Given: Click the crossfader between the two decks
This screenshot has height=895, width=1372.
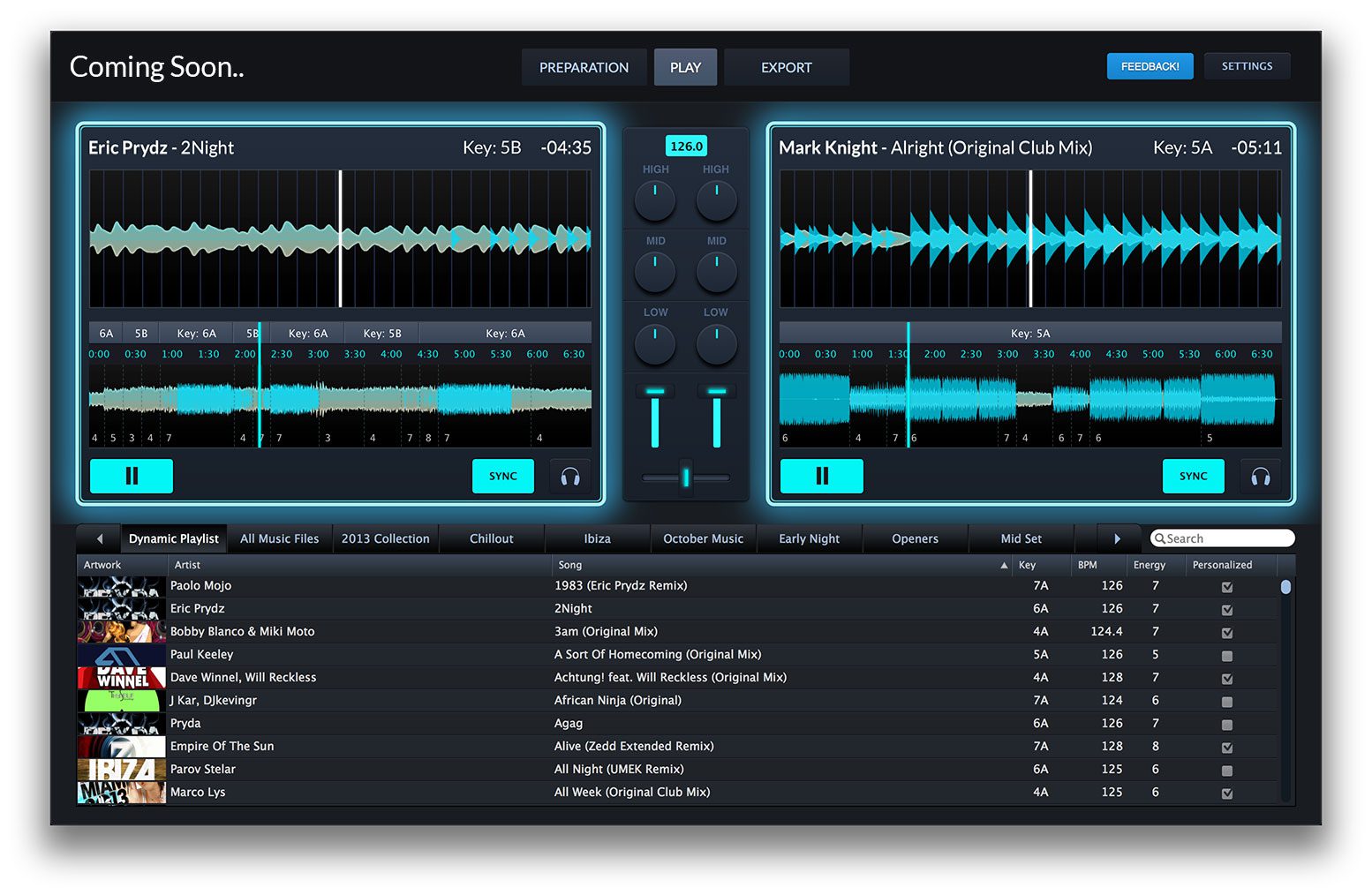Looking at the screenshot, I should pyautogui.click(x=686, y=478).
